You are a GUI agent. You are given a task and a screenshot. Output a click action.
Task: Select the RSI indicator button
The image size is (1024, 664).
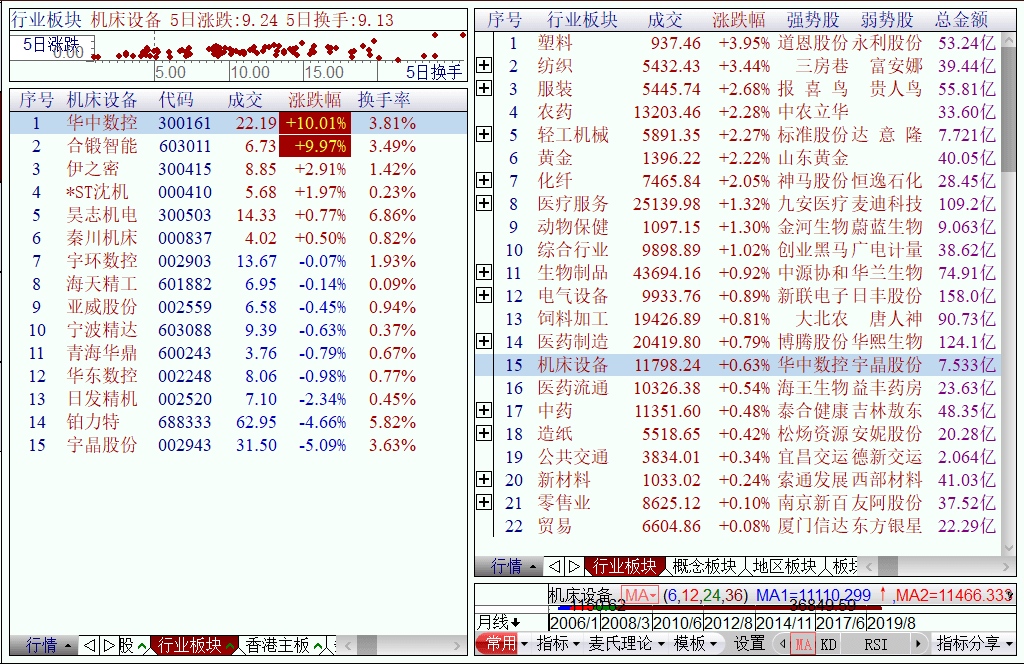(875, 644)
